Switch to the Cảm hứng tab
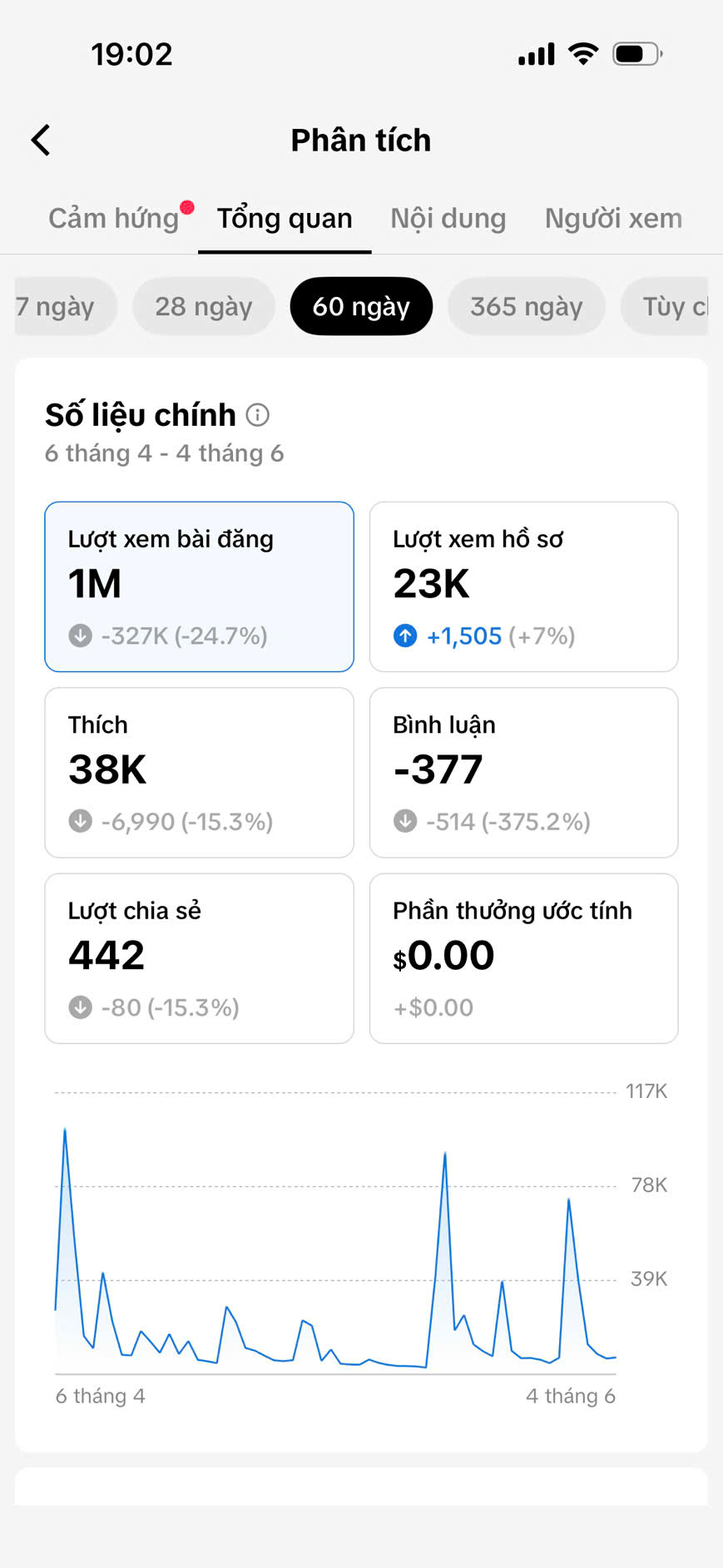The image size is (723, 1568). pyautogui.click(x=114, y=218)
